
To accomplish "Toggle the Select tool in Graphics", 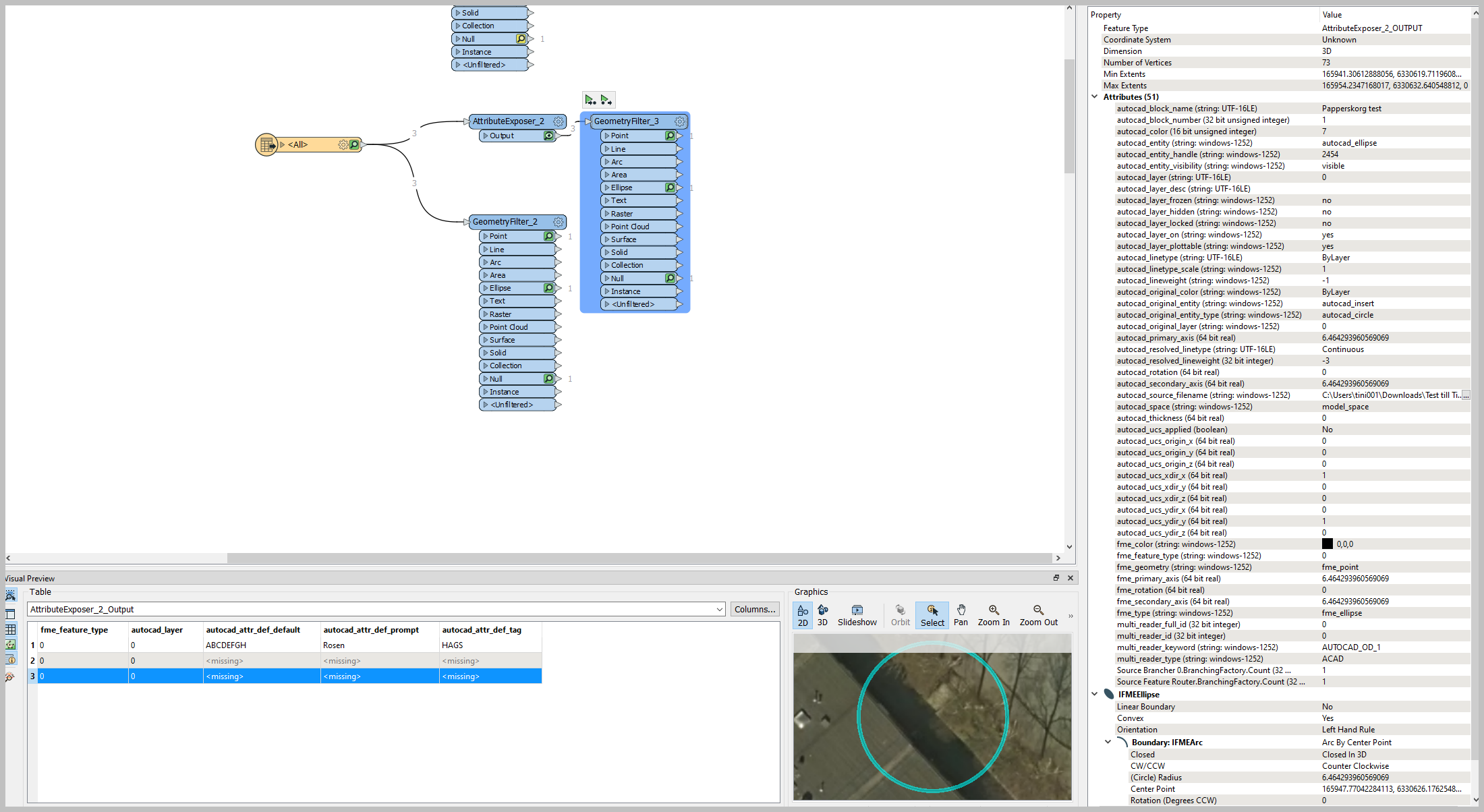I will [932, 615].
